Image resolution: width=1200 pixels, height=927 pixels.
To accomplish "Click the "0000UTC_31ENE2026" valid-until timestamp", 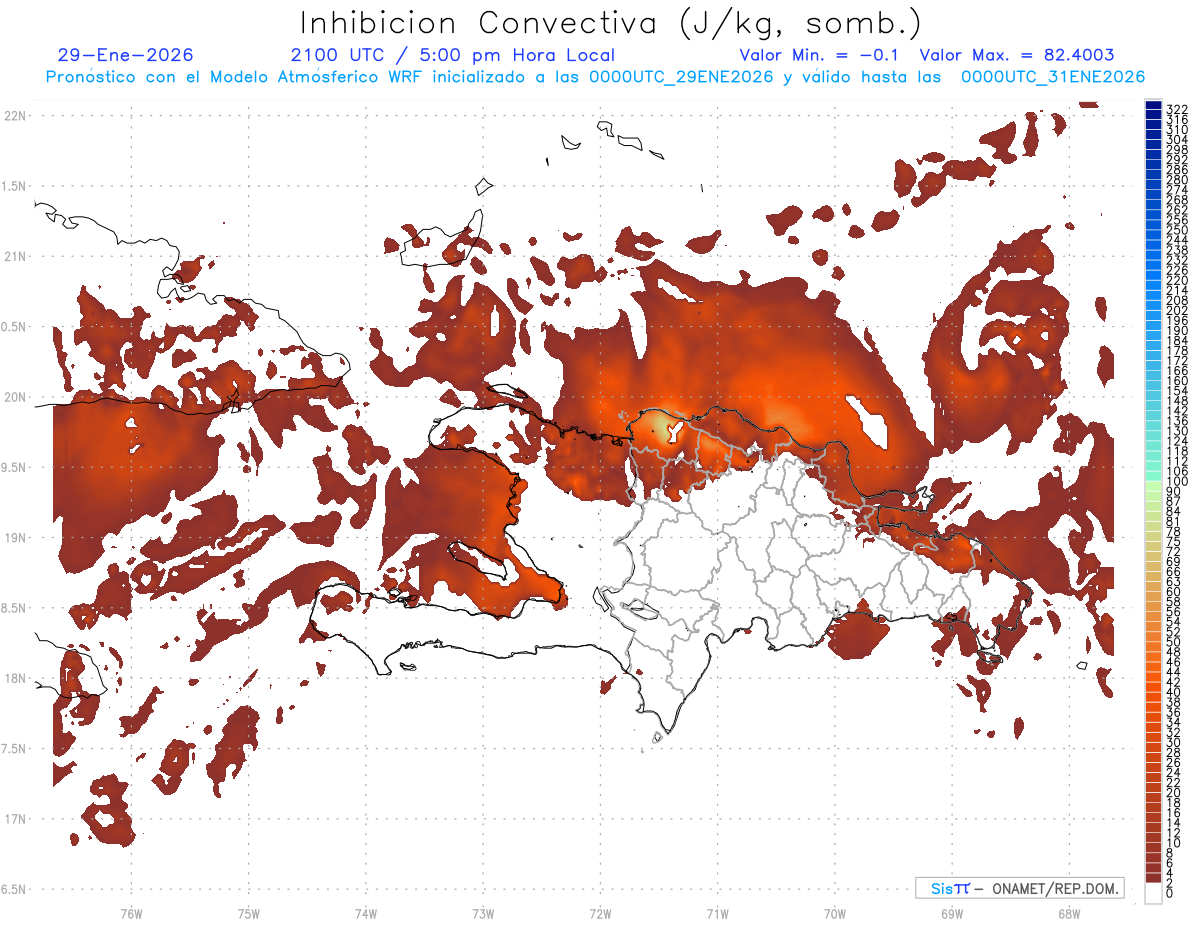I will (x=1053, y=77).
